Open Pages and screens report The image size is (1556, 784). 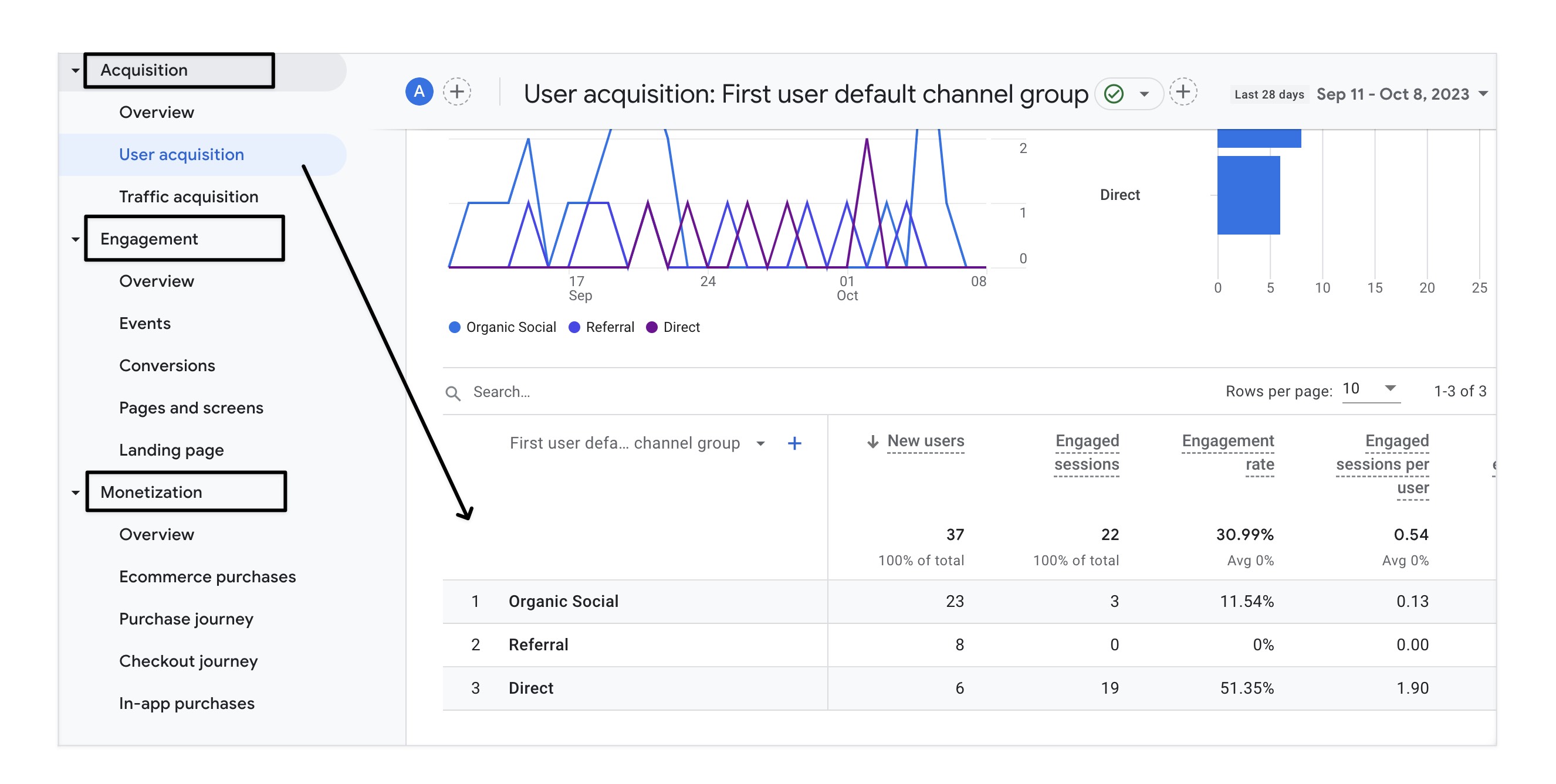coord(191,408)
